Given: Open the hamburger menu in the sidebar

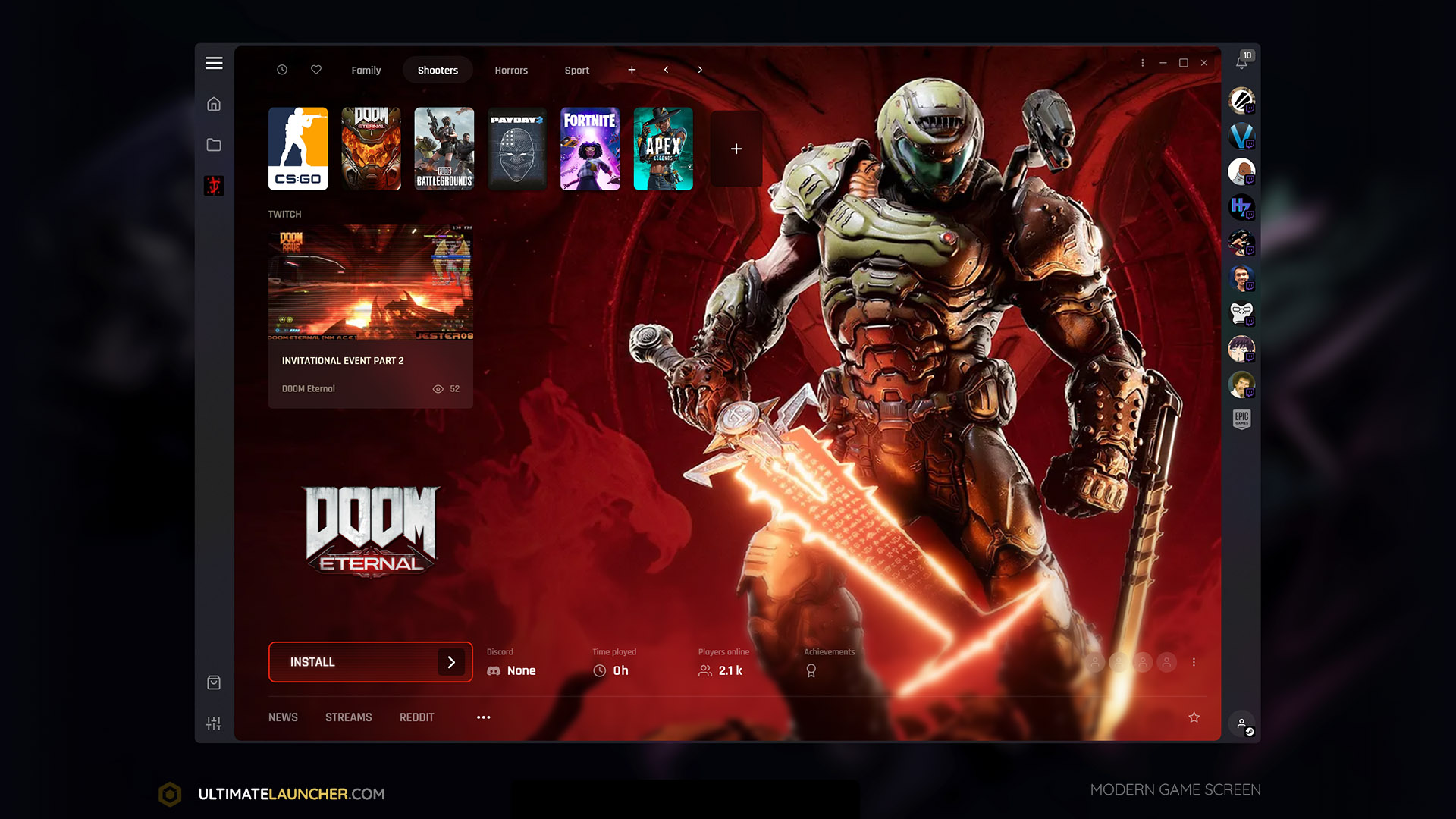Looking at the screenshot, I should pos(214,63).
